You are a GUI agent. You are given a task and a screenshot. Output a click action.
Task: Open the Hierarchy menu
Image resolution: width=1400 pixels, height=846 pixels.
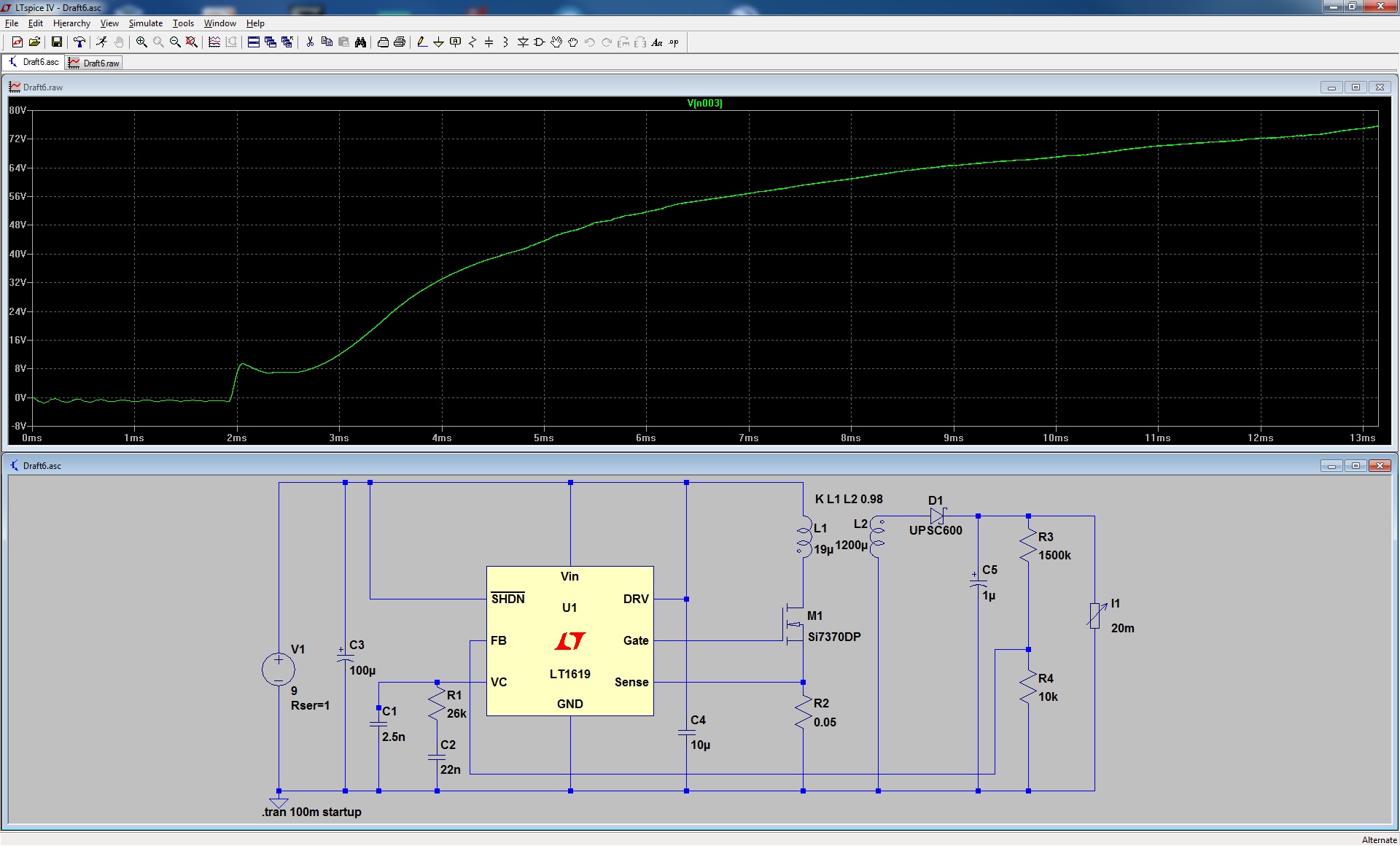(71, 23)
